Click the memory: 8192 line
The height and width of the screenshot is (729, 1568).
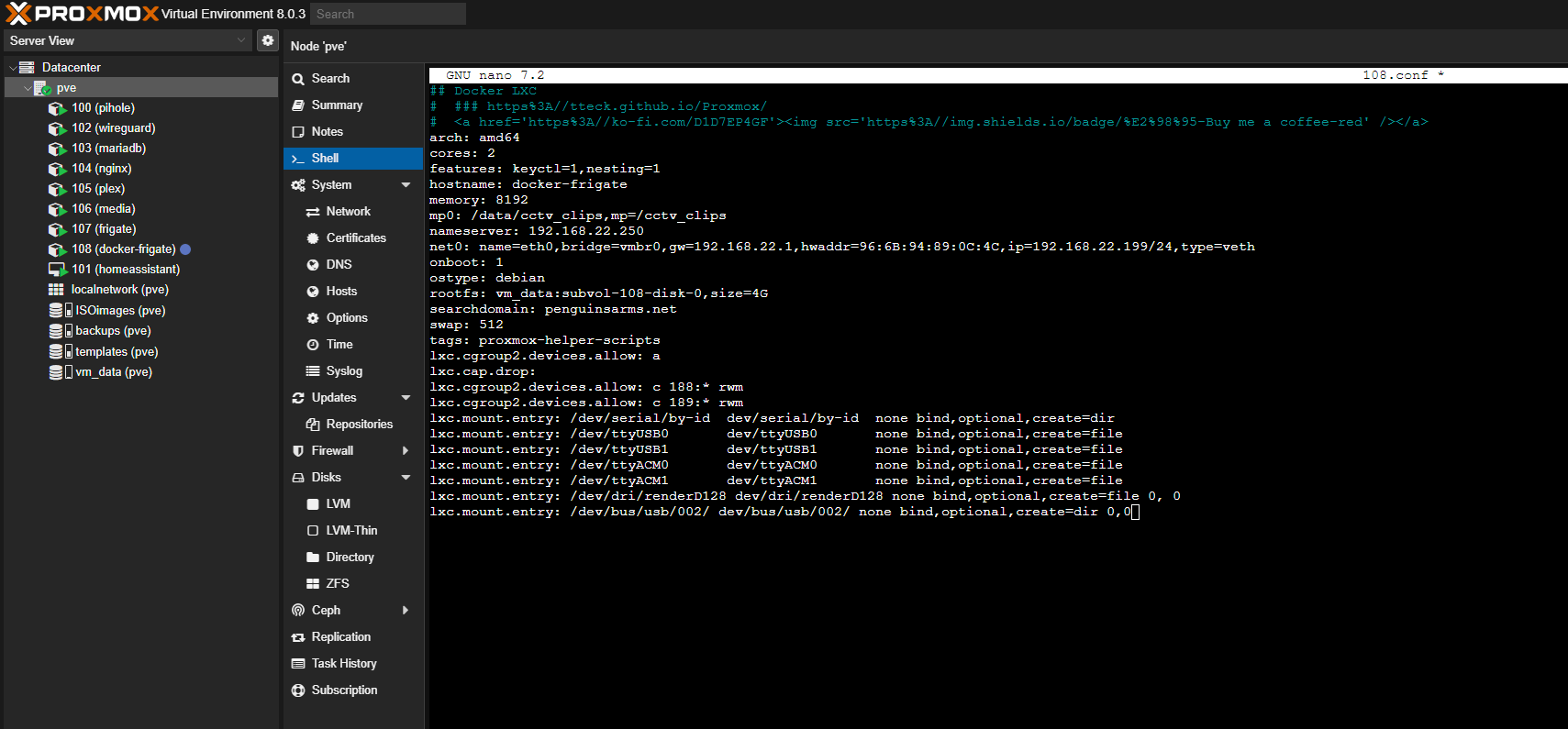pos(479,200)
